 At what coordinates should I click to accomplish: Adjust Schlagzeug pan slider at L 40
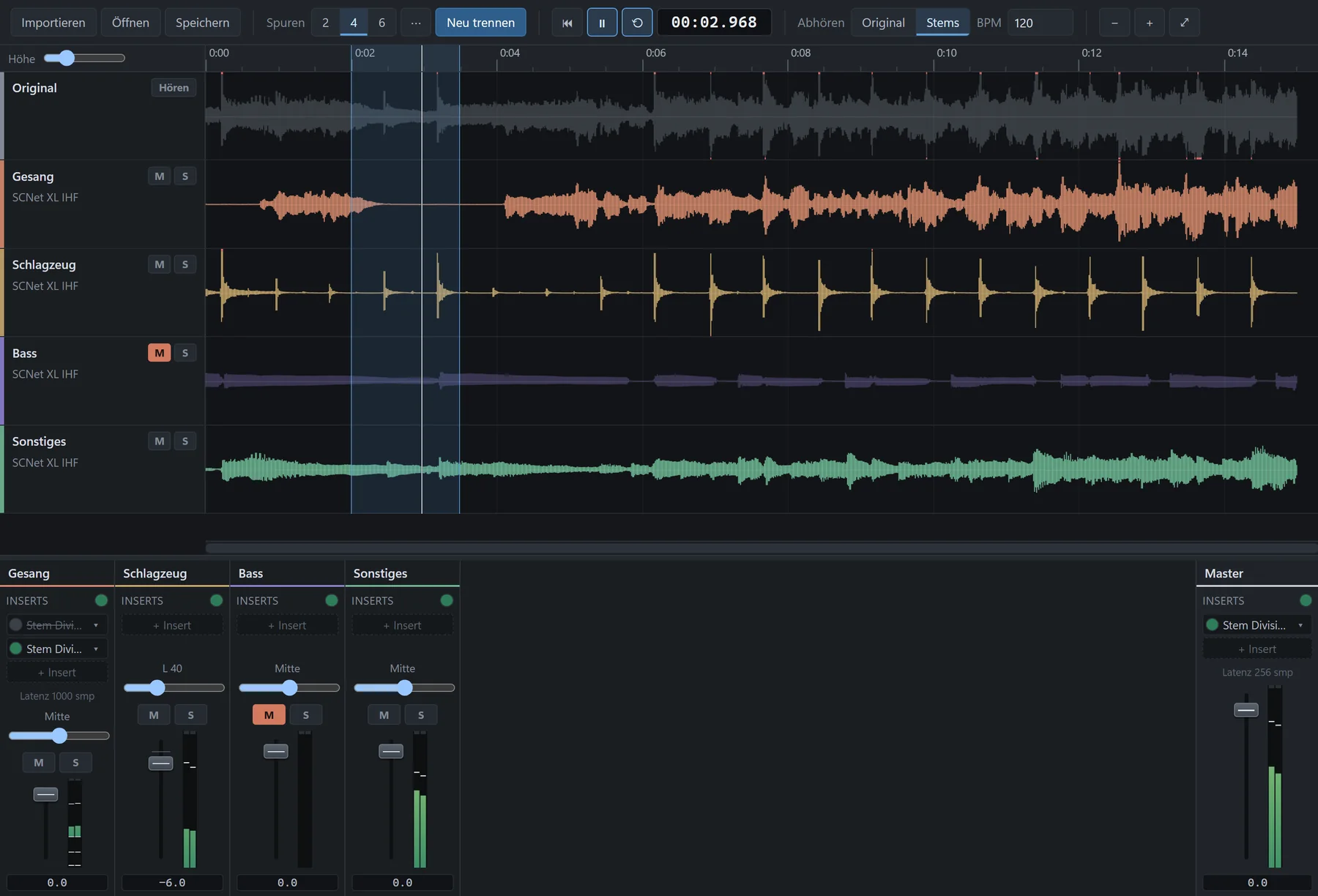(x=174, y=687)
